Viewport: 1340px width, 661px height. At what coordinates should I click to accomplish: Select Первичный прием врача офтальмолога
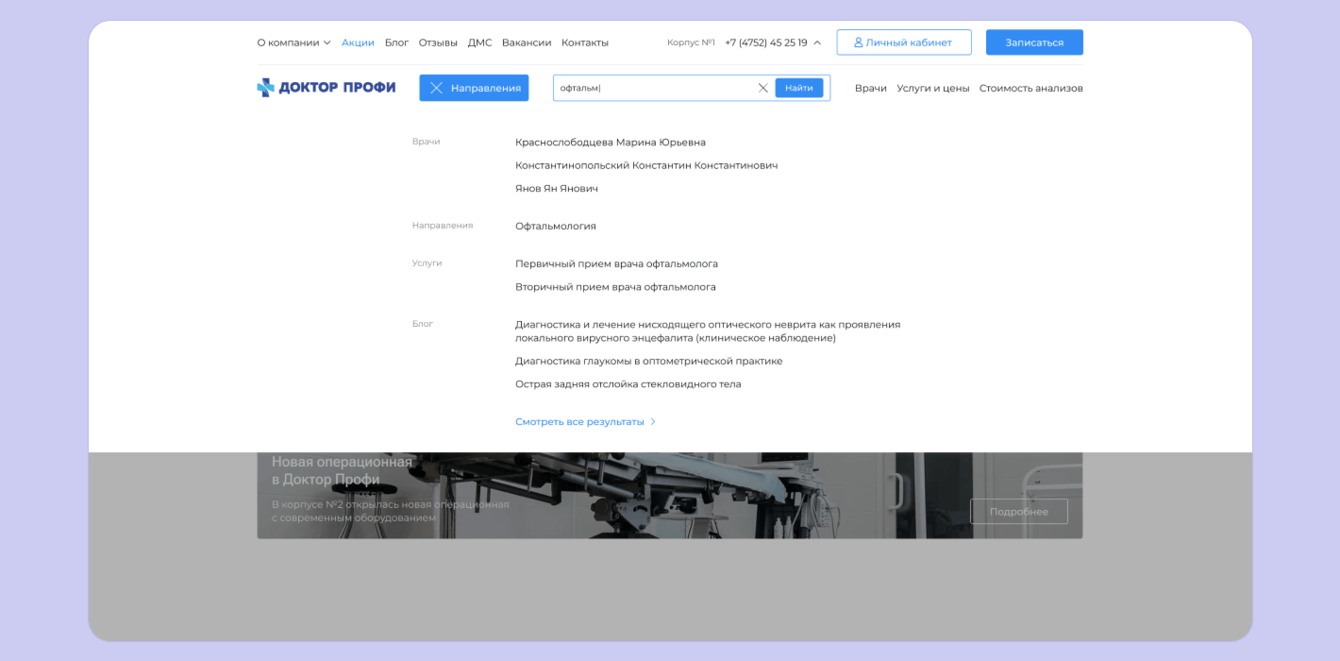pyautogui.click(x=616, y=264)
